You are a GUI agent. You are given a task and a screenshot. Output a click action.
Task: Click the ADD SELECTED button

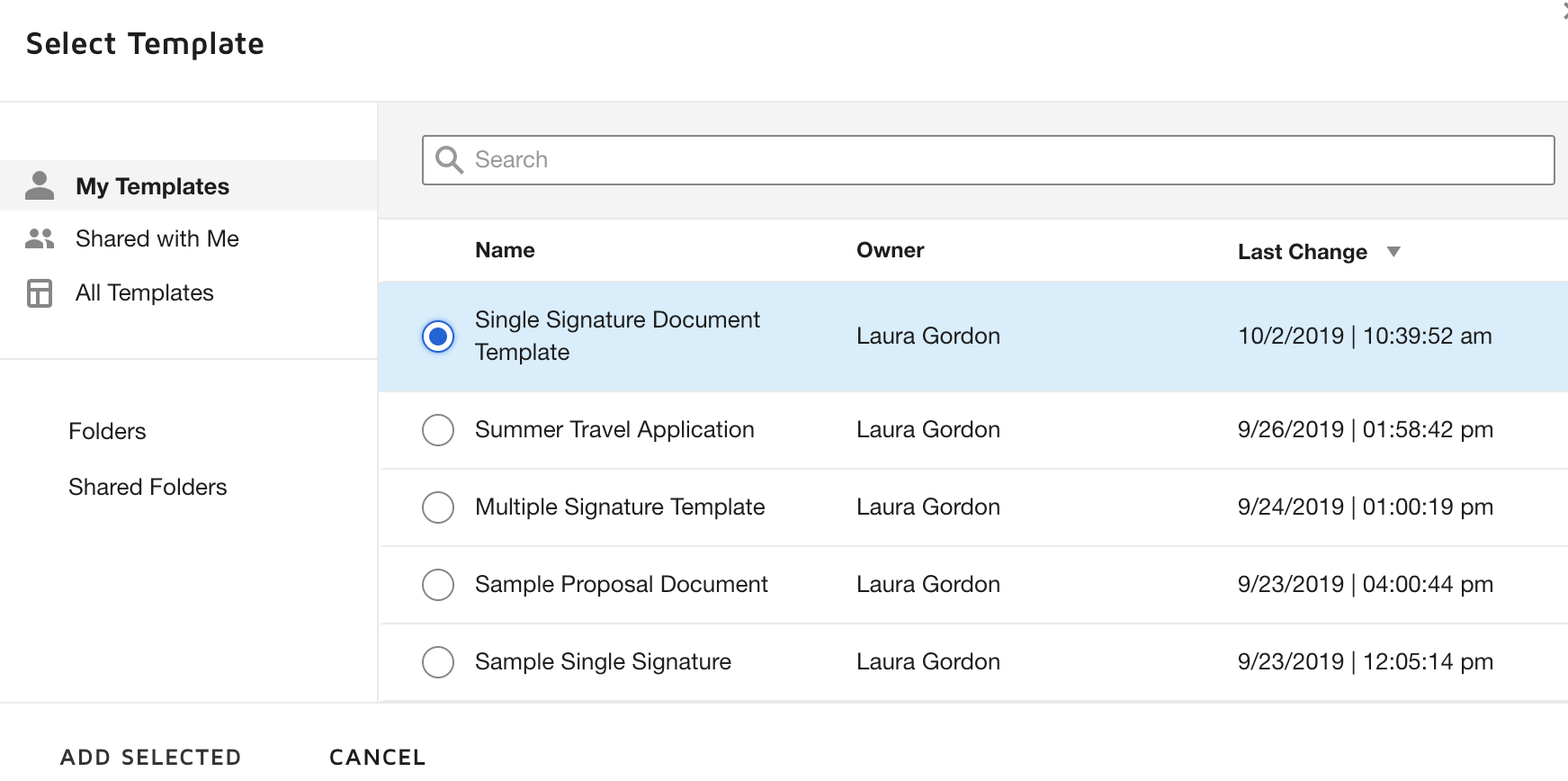click(151, 758)
